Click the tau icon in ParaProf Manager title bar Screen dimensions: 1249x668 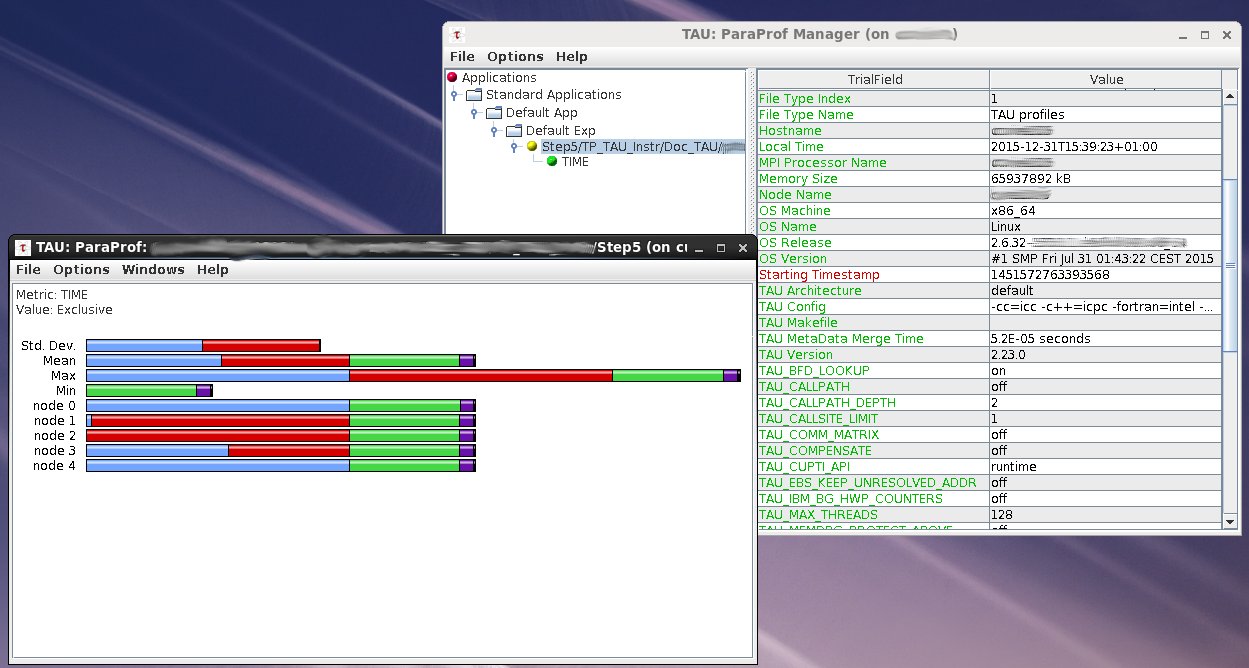pos(455,34)
